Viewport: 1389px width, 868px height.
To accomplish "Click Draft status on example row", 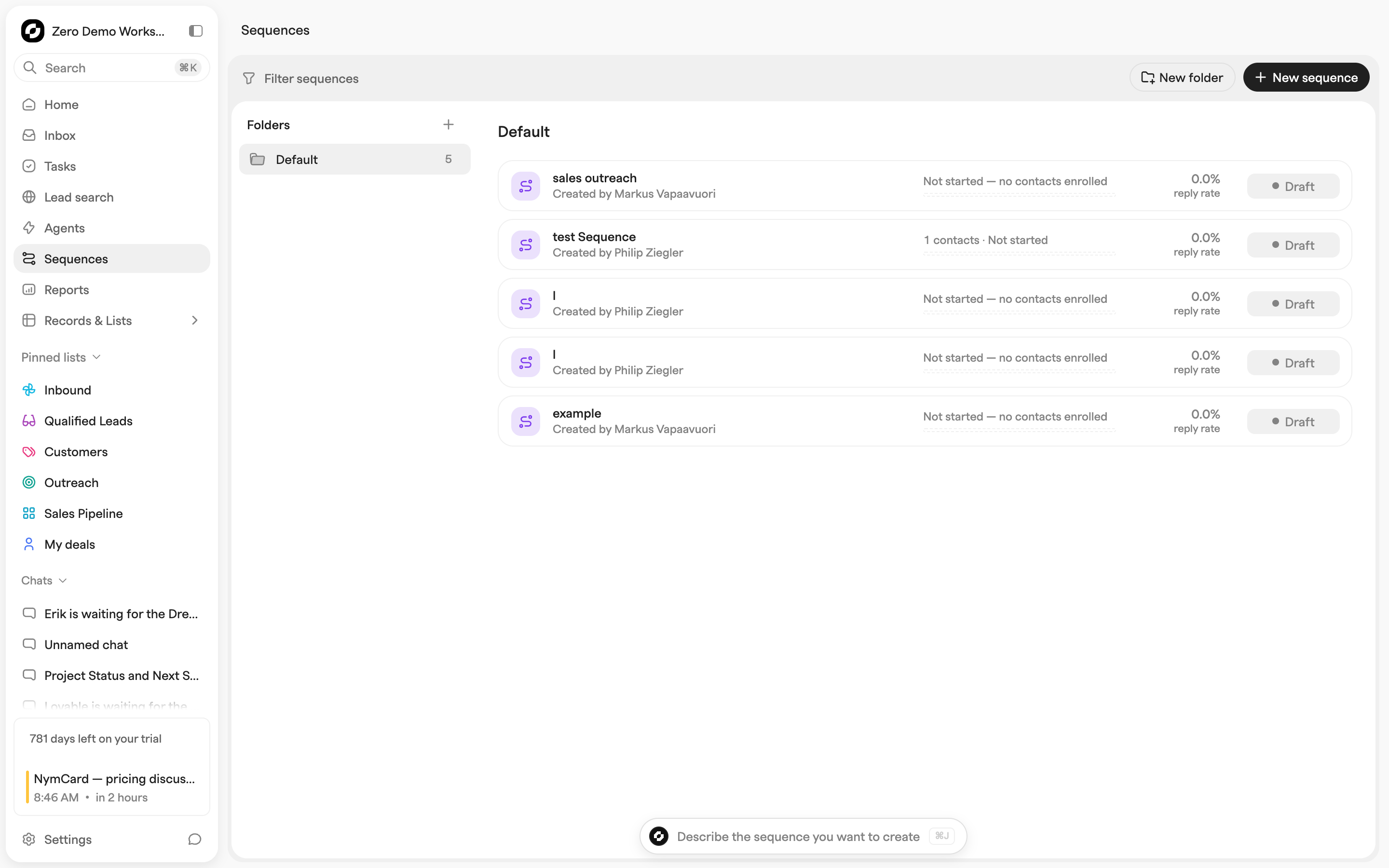I will 1293,422.
